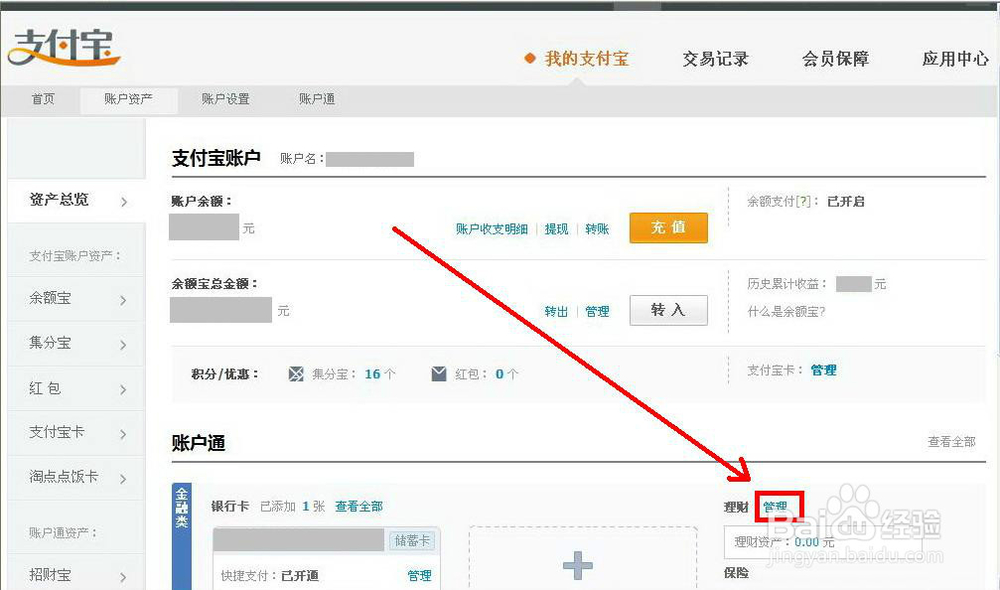Open 账户收支明细 link
1000x590 pixels.
coord(492,229)
